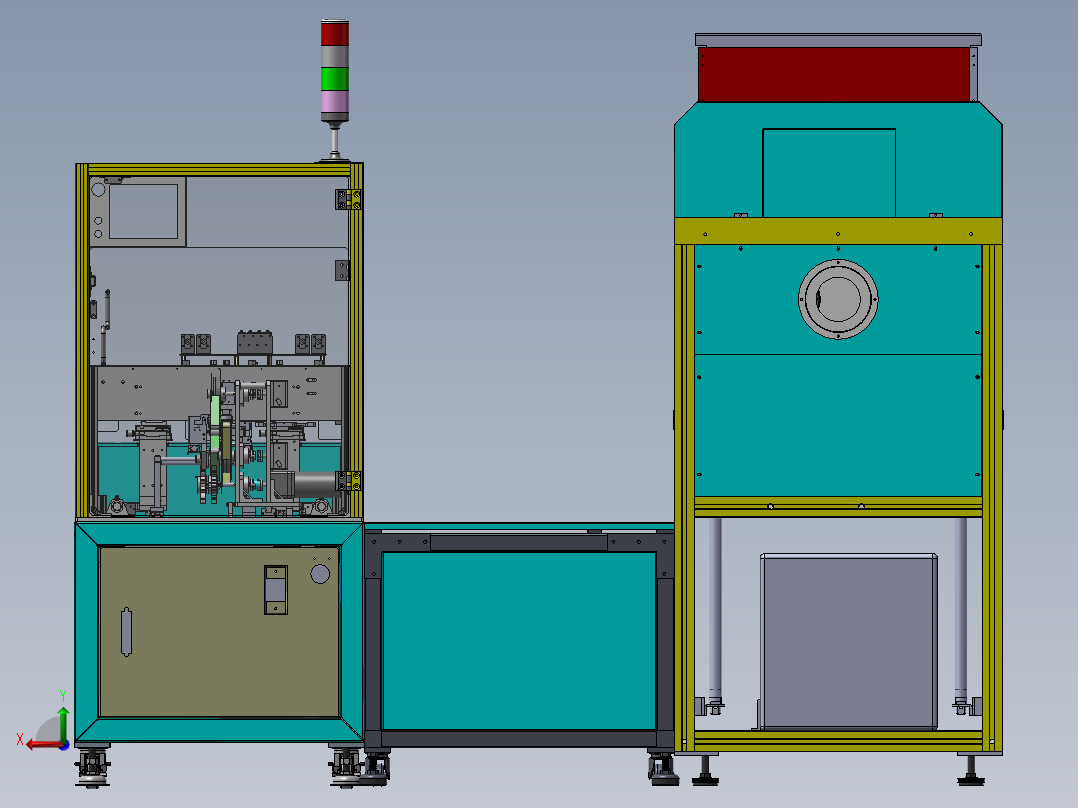Select the red segment of the signal tower light
This screenshot has width=1078, height=808.
pyautogui.click(x=335, y=33)
